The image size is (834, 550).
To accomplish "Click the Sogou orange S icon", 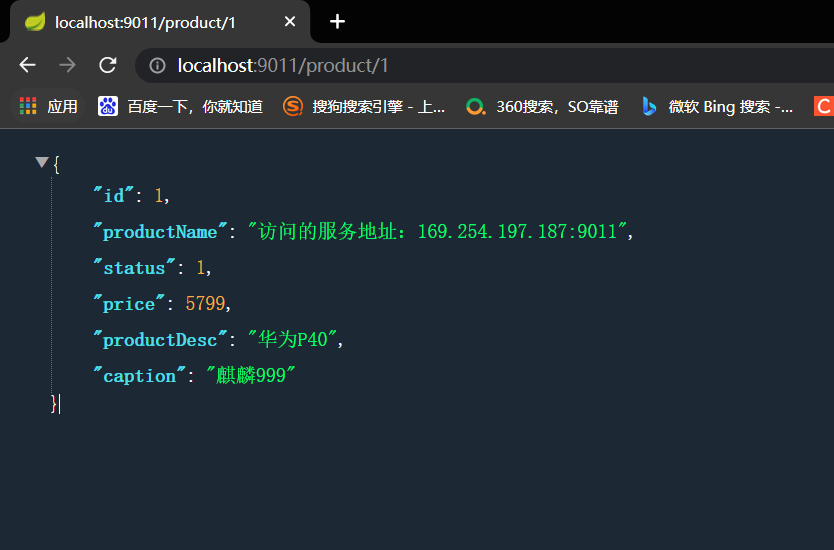I will click(293, 106).
